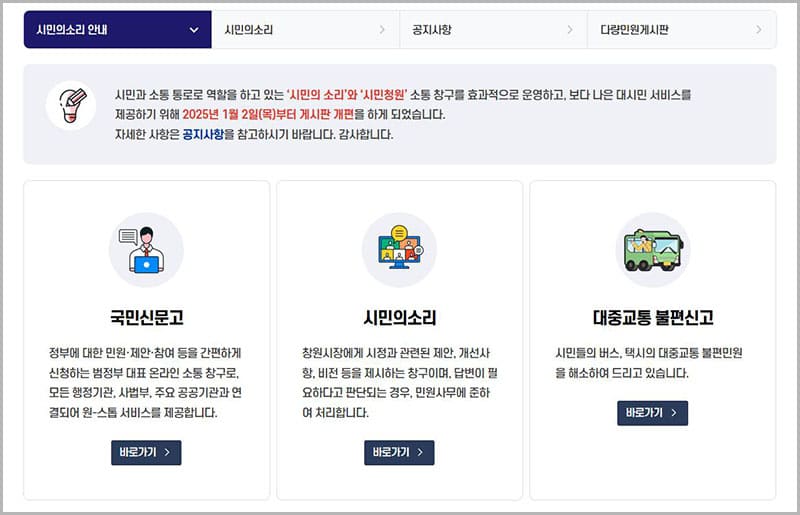800x515 pixels.
Task: Click the red '시민의 소리'와 '시민청원' text
Action: 347,94
